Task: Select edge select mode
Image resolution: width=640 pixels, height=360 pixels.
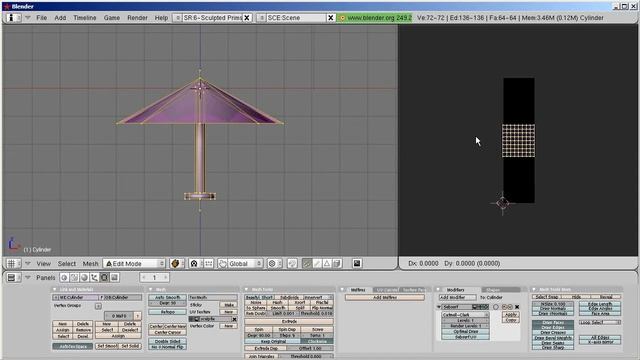Action: pyautogui.click(x=317, y=264)
